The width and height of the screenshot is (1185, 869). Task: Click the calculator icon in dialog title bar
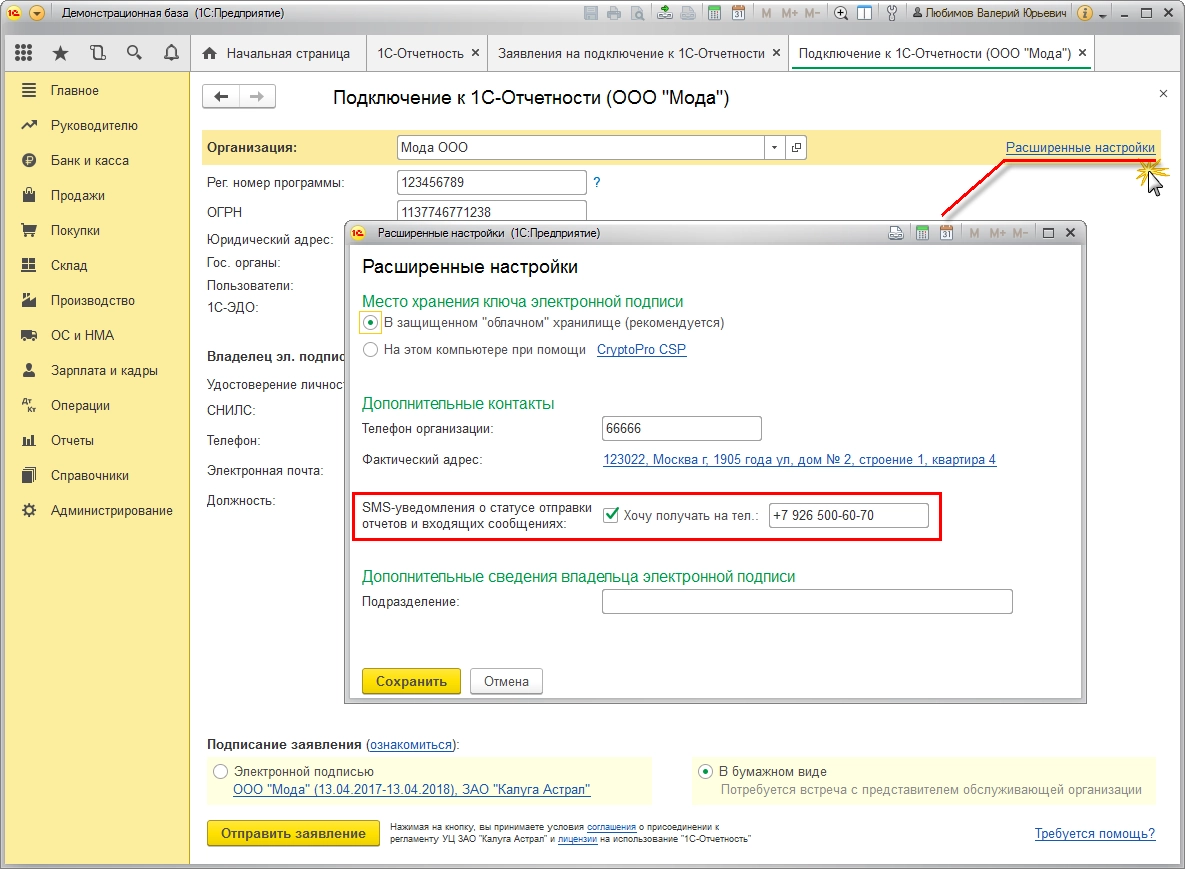tap(923, 233)
